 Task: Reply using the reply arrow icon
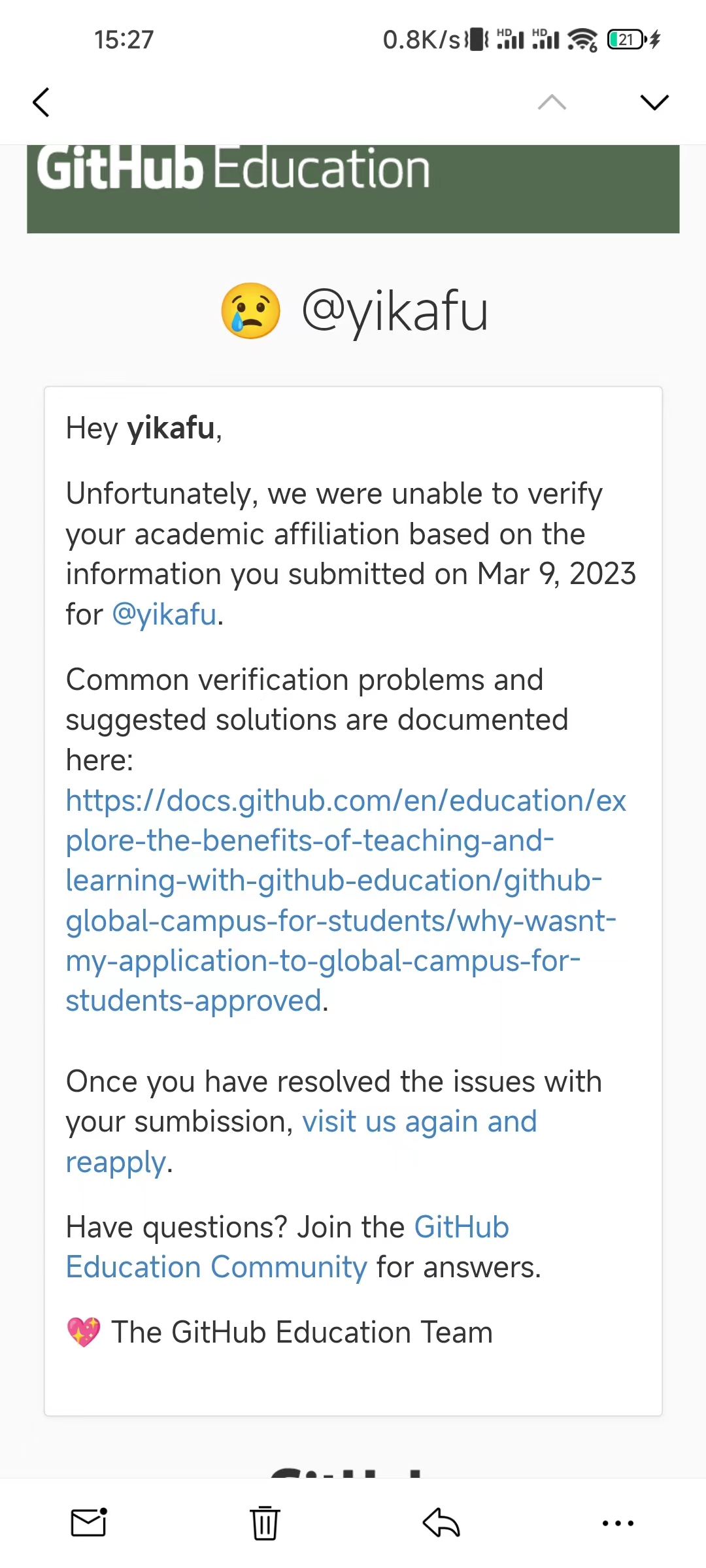[441, 1523]
